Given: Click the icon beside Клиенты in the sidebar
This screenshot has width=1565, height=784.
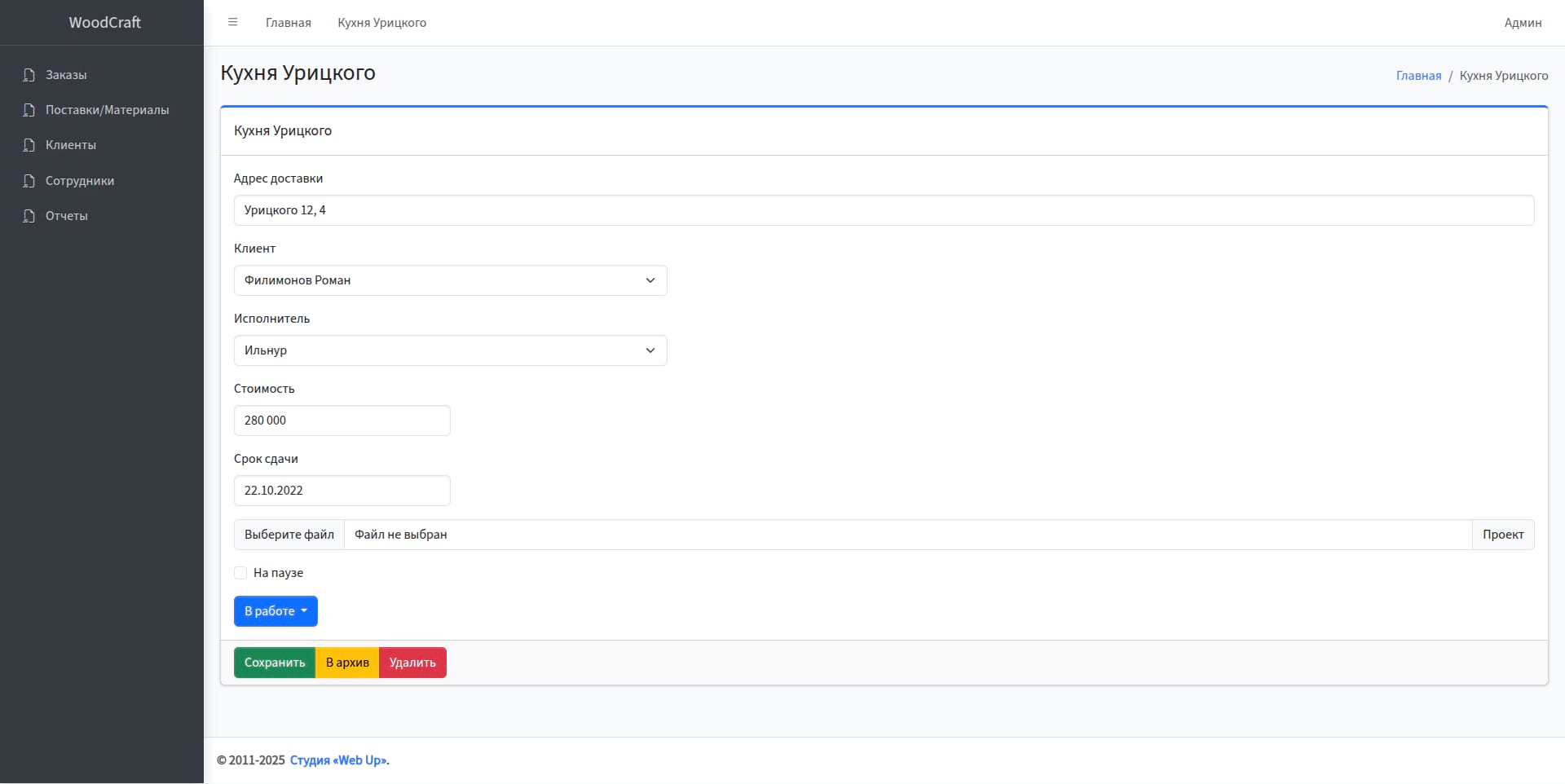Looking at the screenshot, I should [x=29, y=145].
